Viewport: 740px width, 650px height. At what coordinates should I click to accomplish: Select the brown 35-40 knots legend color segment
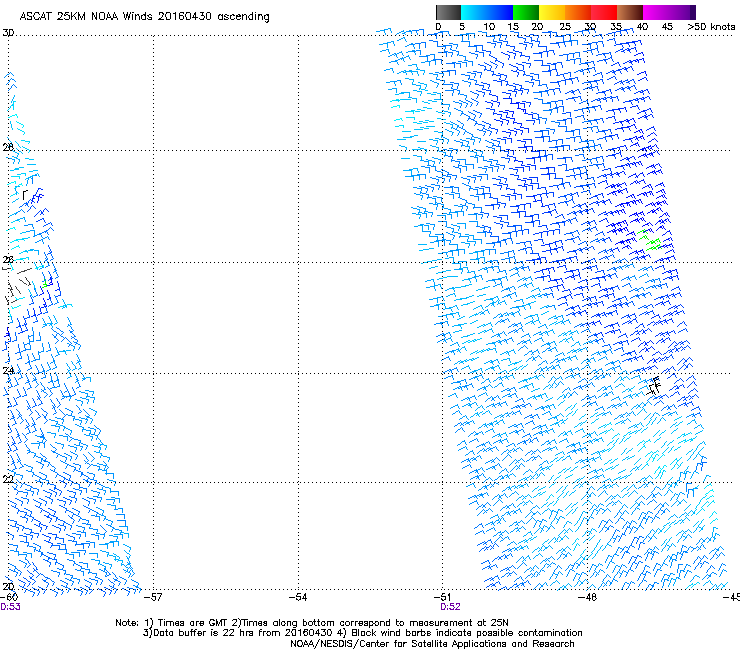tap(630, 12)
